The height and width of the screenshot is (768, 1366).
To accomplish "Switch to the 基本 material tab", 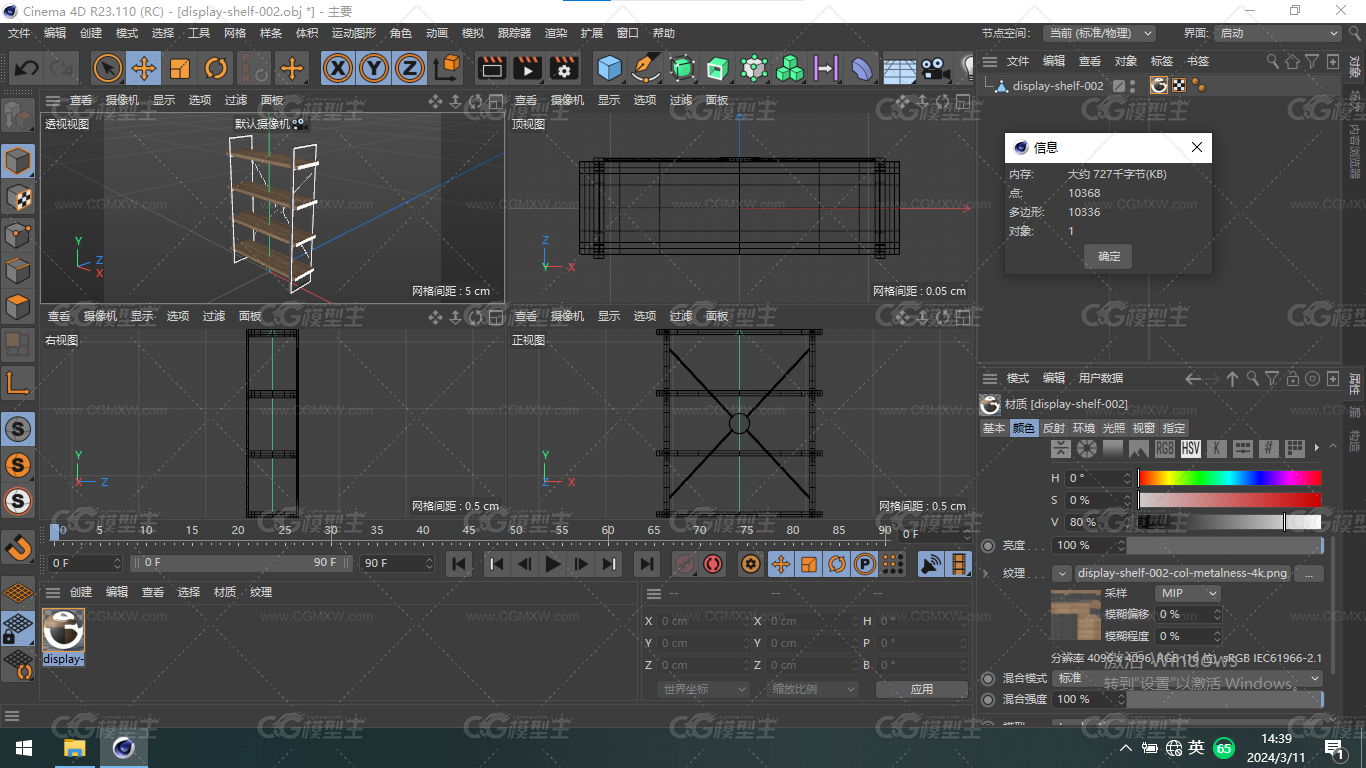I will pos(994,428).
